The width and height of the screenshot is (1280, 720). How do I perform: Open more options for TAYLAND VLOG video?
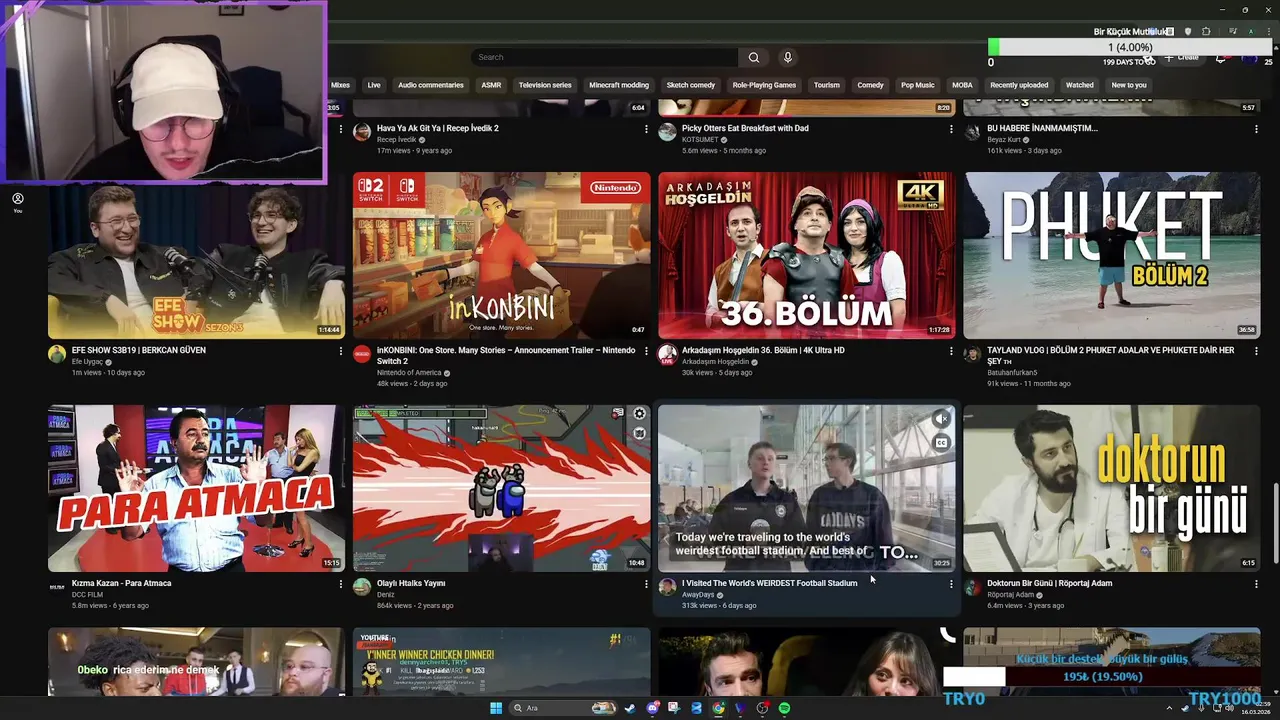(1256, 351)
